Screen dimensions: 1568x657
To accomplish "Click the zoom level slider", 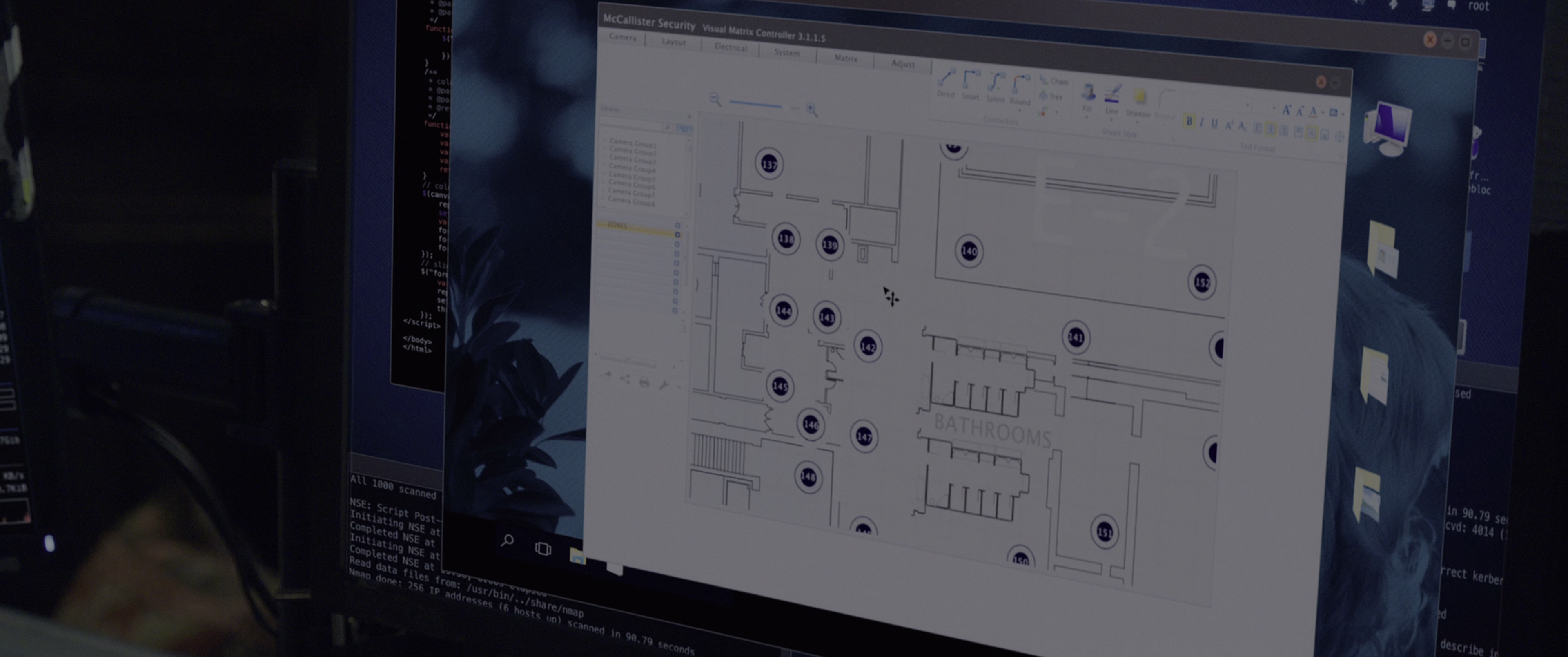I will pos(755,105).
